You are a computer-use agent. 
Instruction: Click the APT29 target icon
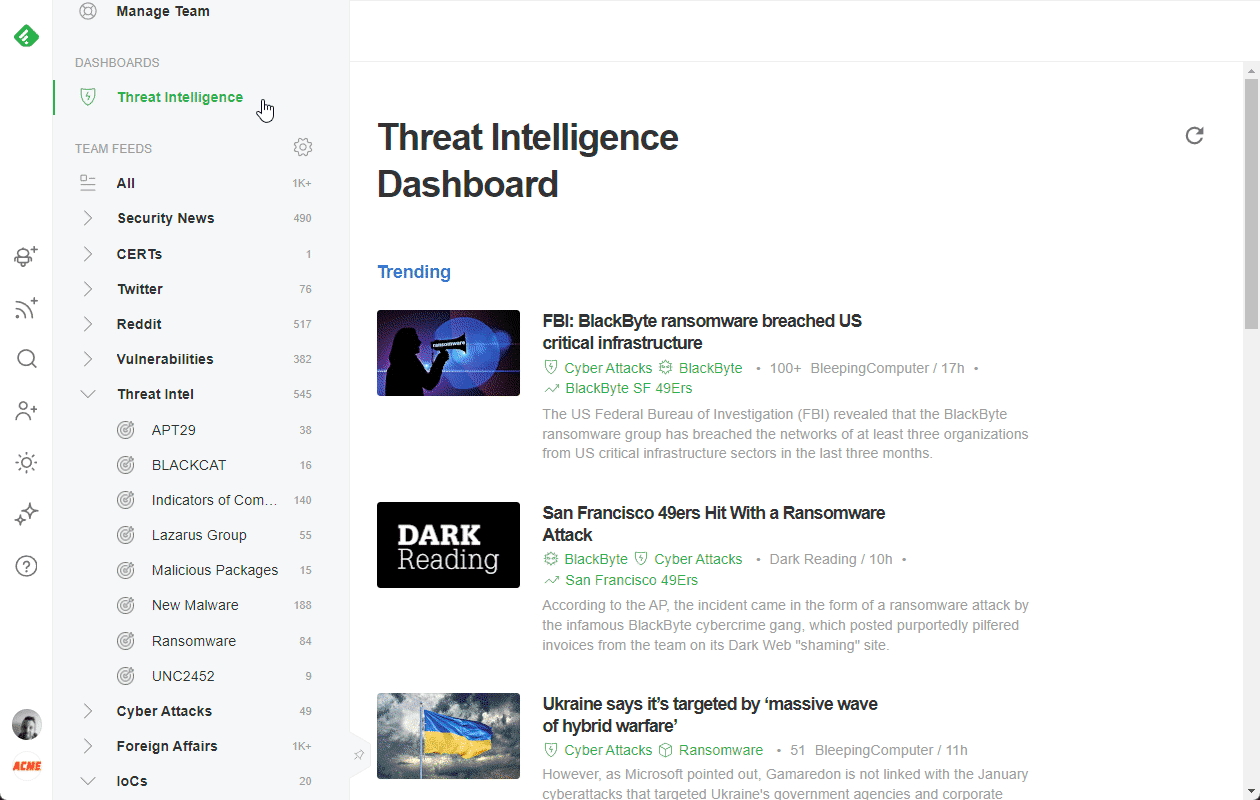tap(125, 430)
